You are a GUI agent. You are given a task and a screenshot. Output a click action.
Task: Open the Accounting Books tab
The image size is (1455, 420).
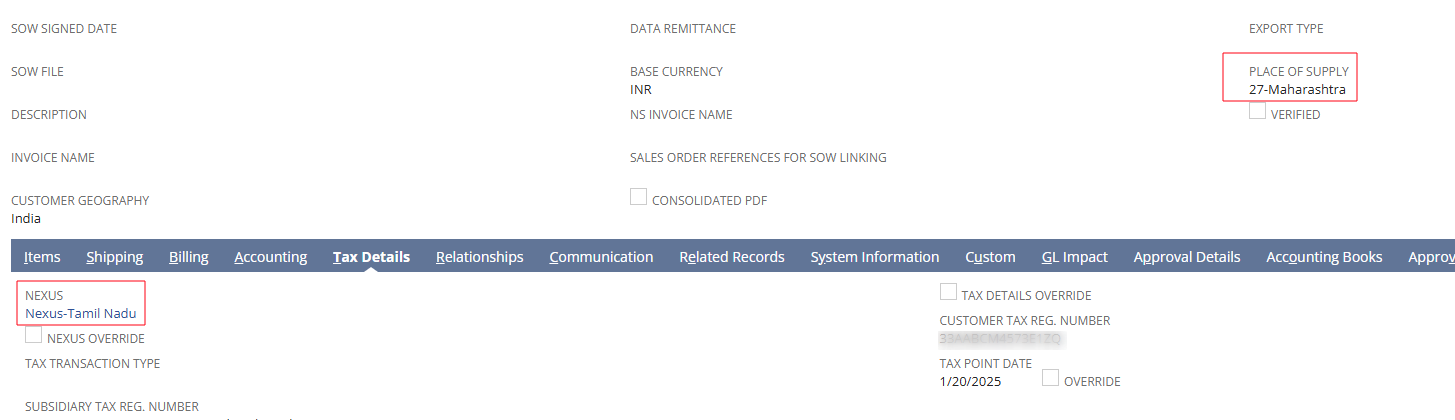pos(1324,257)
